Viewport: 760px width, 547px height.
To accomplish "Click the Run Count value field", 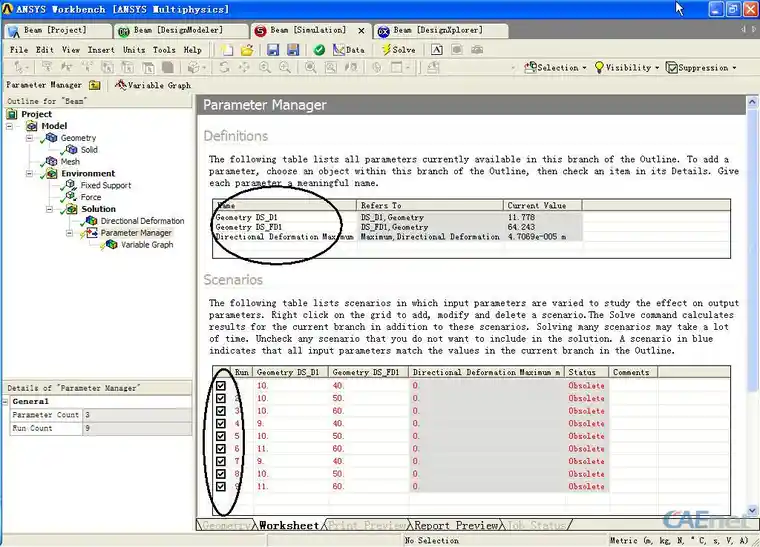I will pos(137,428).
